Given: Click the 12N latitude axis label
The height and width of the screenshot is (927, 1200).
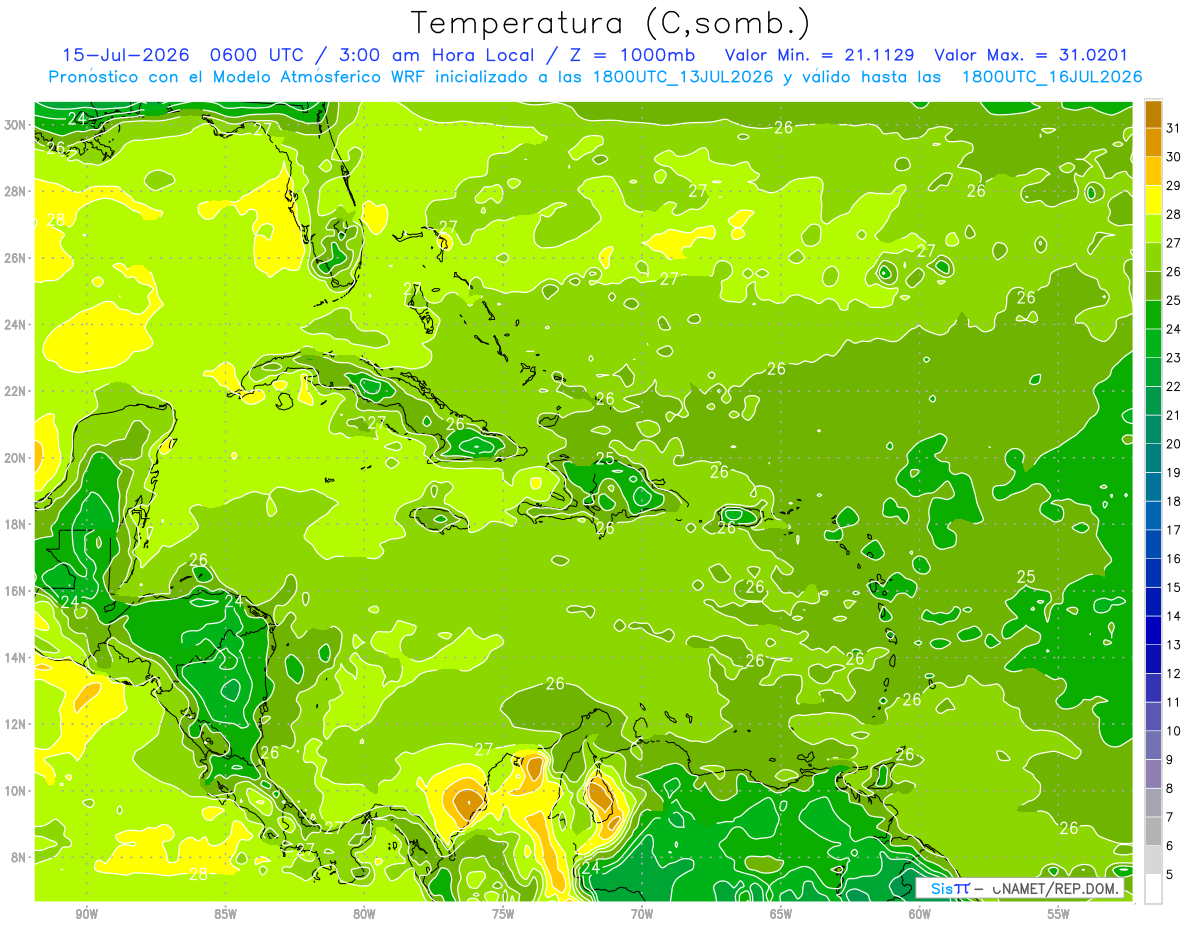Looking at the screenshot, I should pos(15,724).
